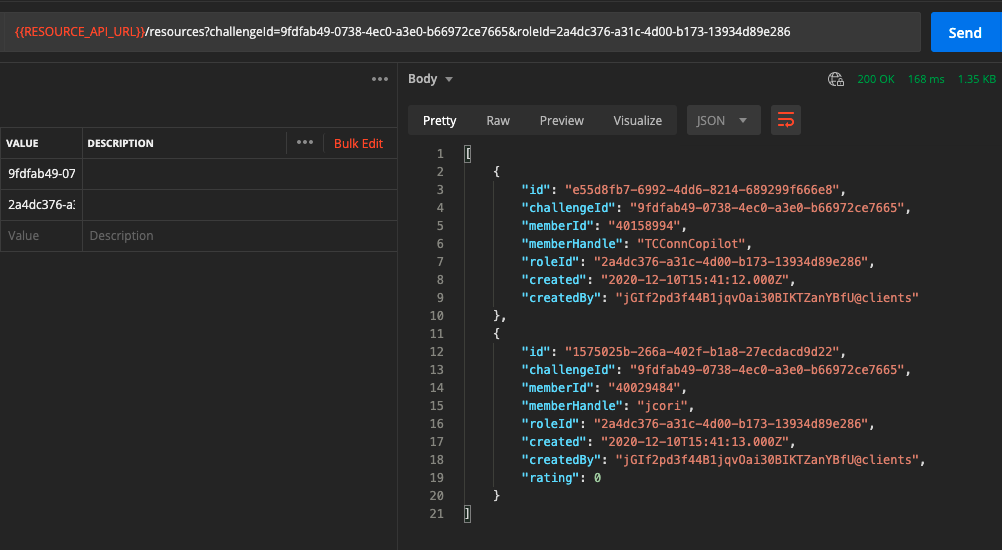
Task: Click line number 1 in gutter
Action: coord(440,154)
